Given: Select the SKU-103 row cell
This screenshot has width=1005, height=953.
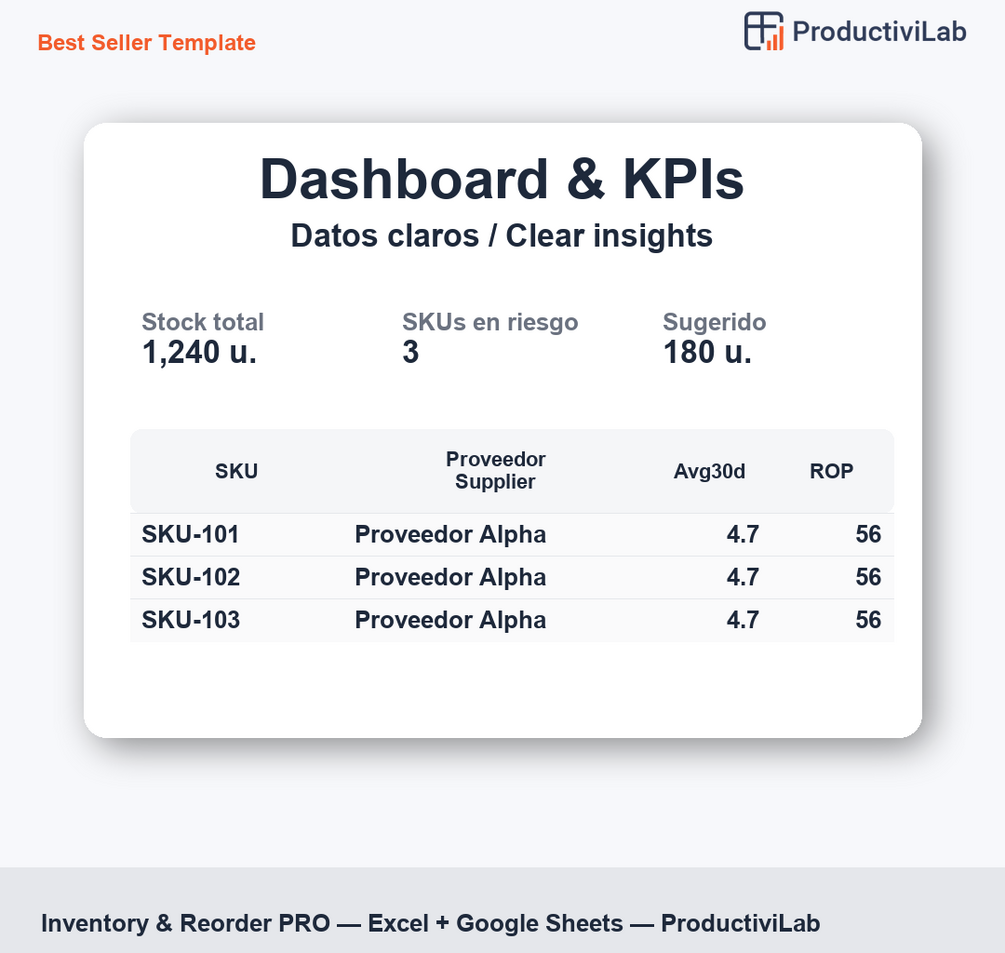Looking at the screenshot, I should pyautogui.click(x=191, y=620).
